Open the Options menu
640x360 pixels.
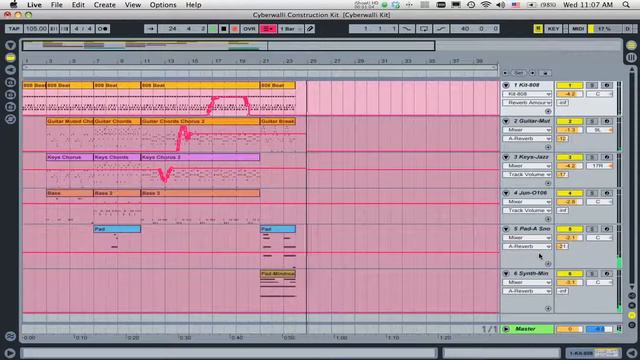coord(163,5)
